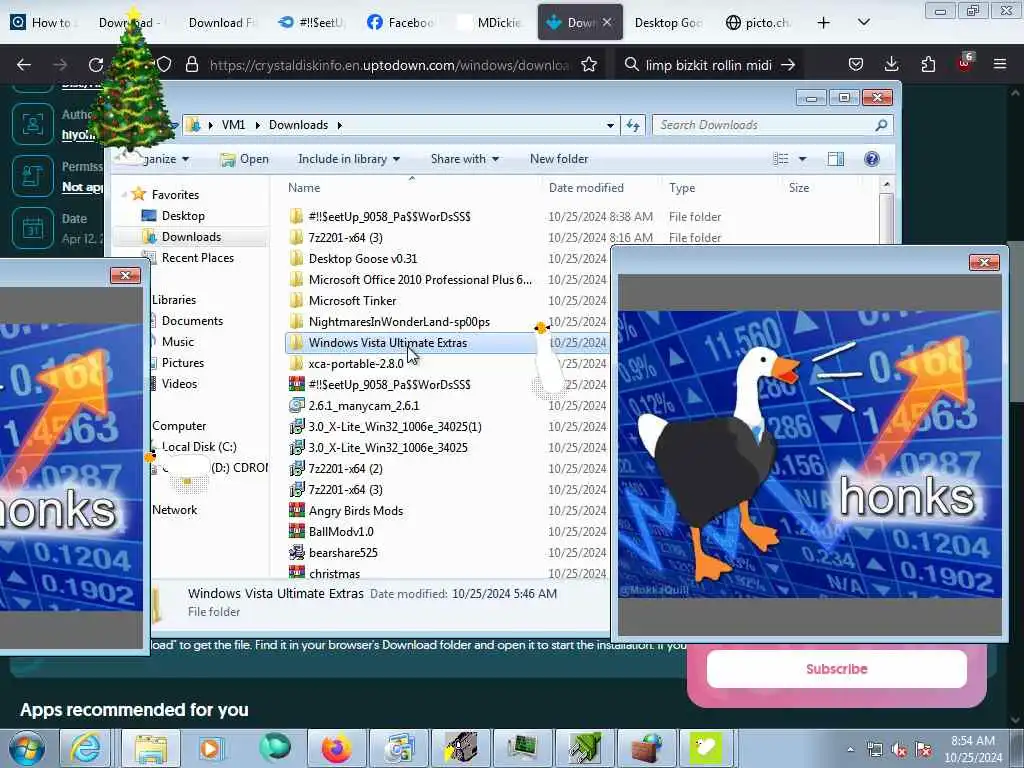Switch to MDickie tab

(489, 23)
